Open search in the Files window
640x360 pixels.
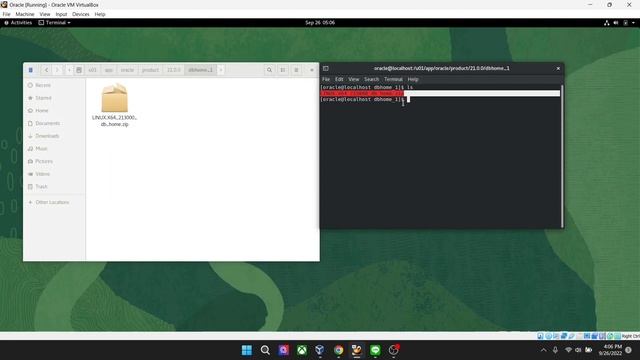269,70
